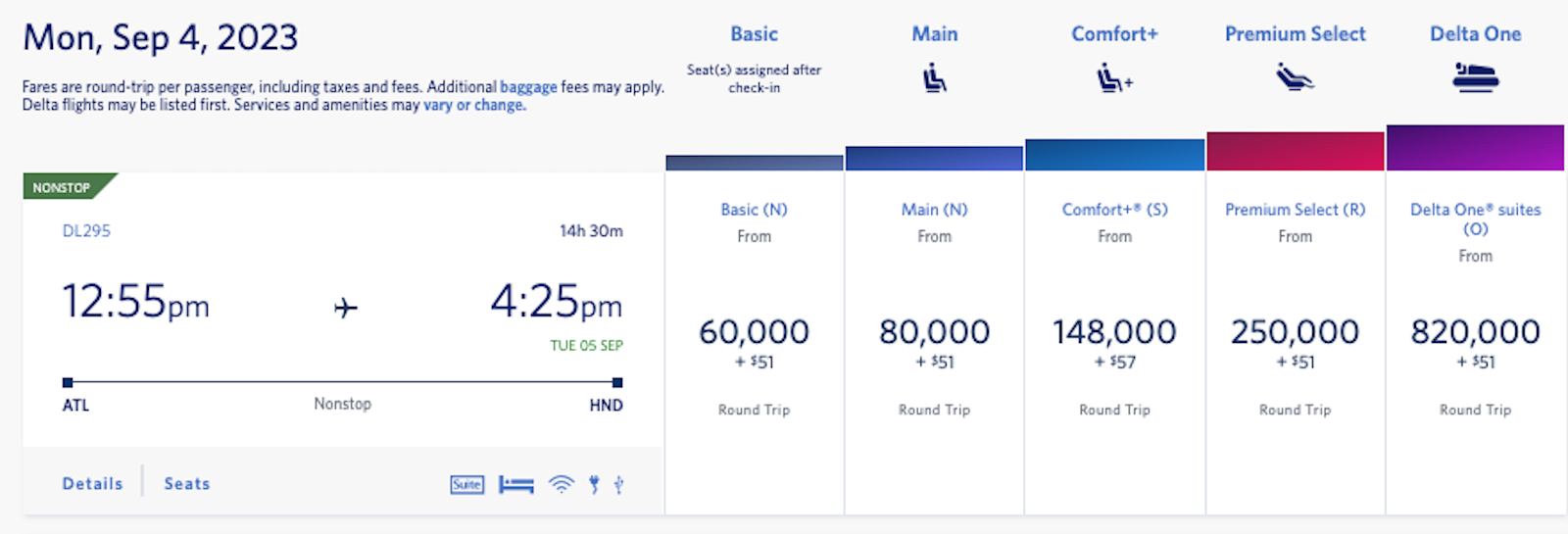Click the Premium Select recliner icon

point(1295,76)
